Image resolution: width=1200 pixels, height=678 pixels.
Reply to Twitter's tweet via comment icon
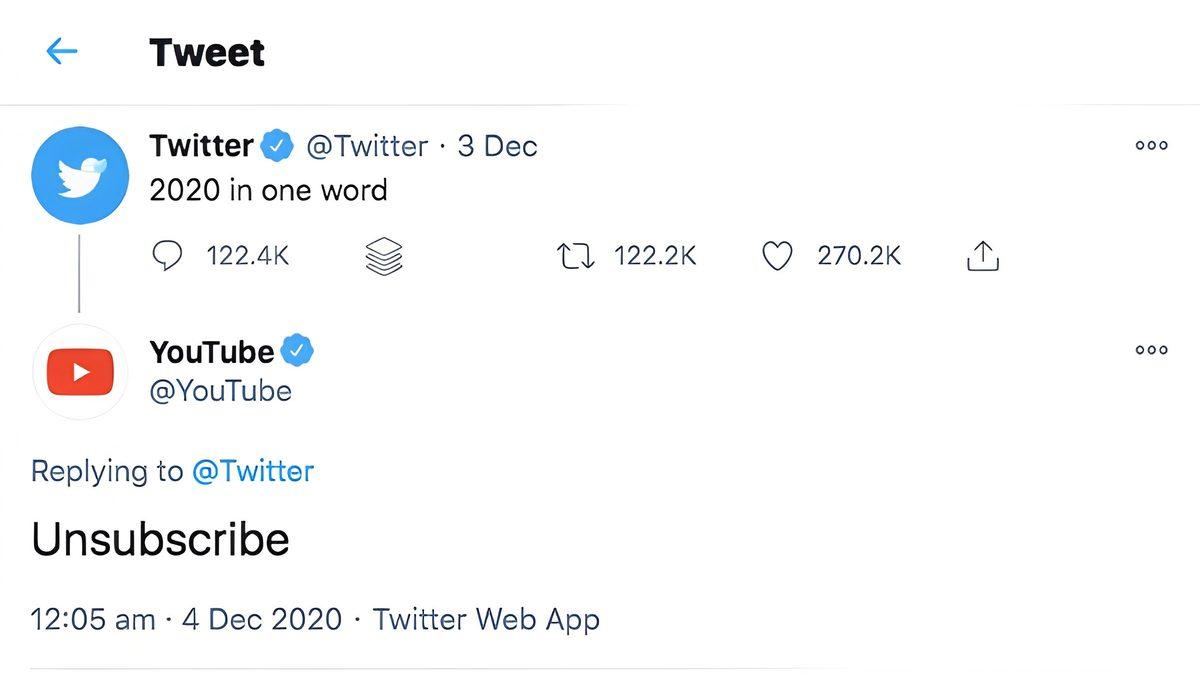click(x=167, y=257)
